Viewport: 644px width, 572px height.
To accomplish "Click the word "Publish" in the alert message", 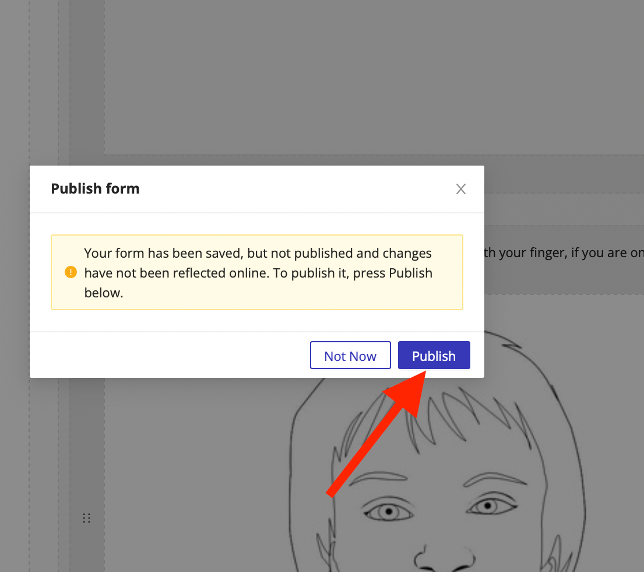I will (x=410, y=272).
